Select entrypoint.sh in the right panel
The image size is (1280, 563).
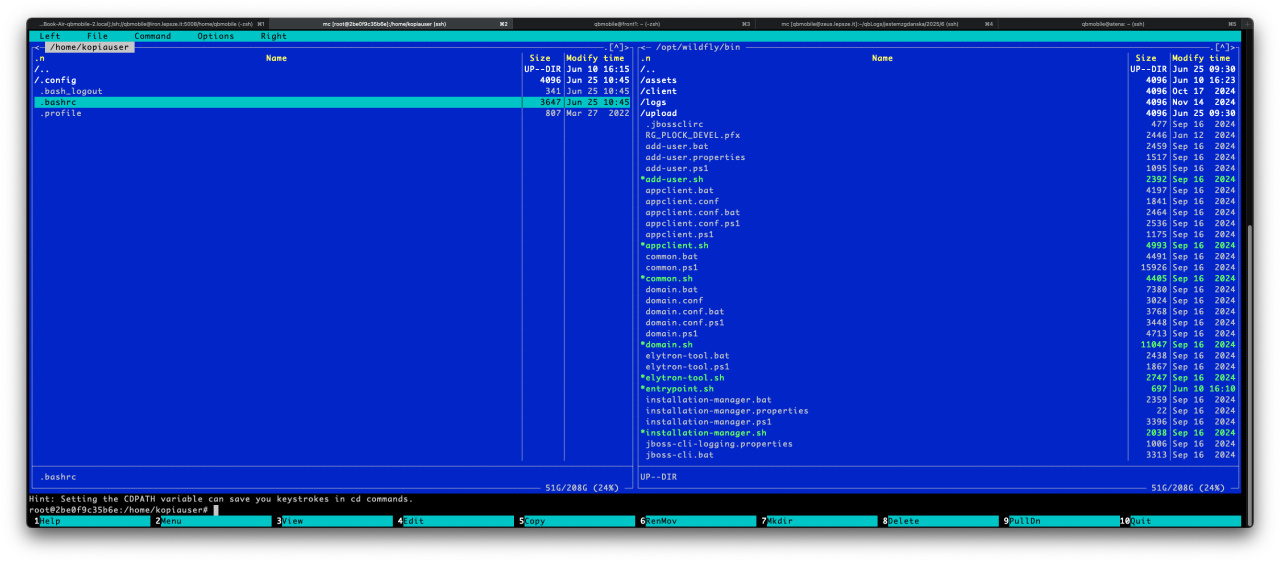(679, 388)
